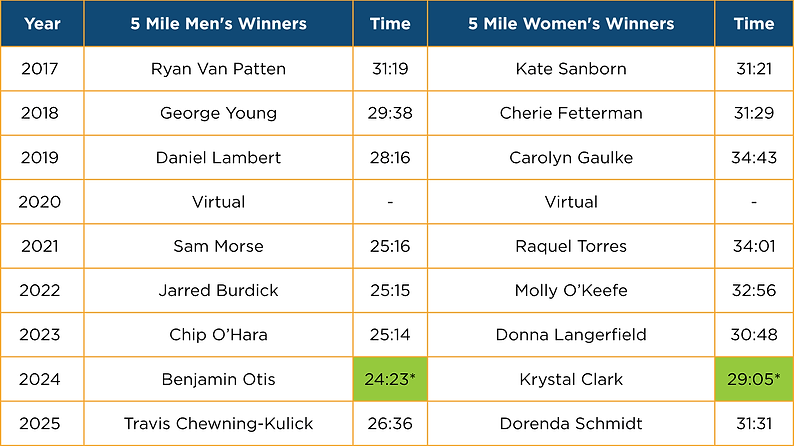Image resolution: width=794 pixels, height=446 pixels.
Task: Click the 5 Mile Women's Winners header
Action: (571, 23)
